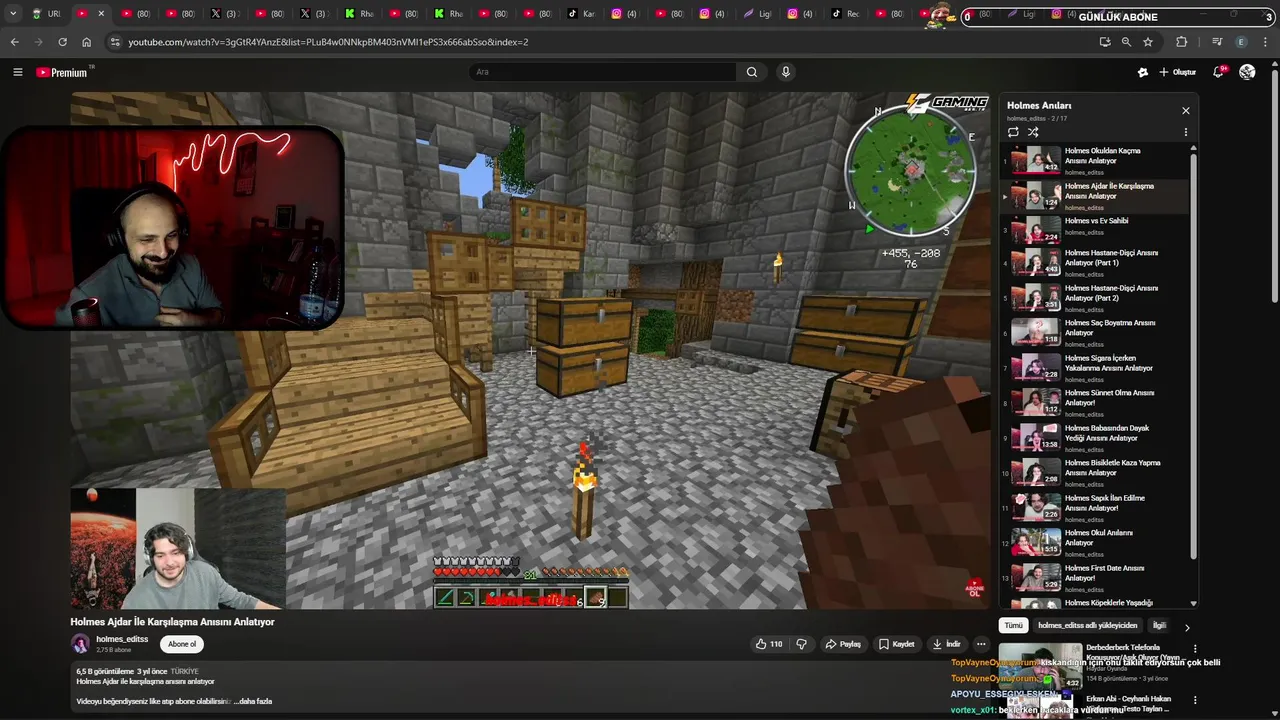The width and height of the screenshot is (1280, 720).
Task: Select the İlgili filter chip
Action: pyautogui.click(x=1159, y=626)
